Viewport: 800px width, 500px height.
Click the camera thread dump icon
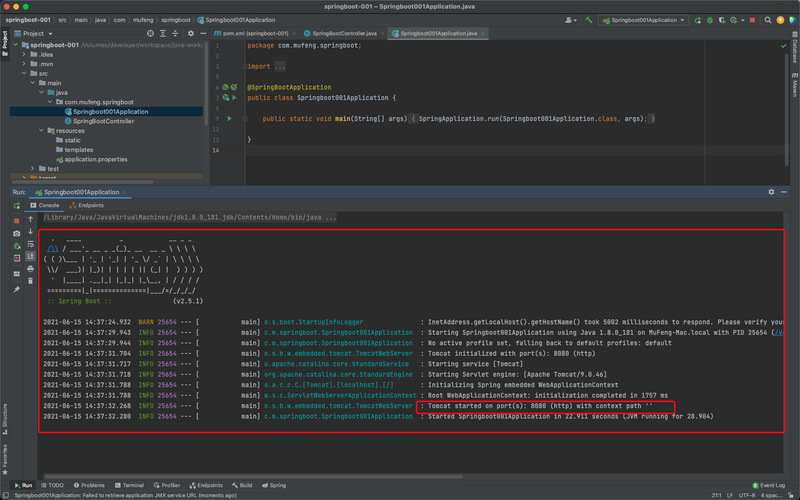point(17,233)
